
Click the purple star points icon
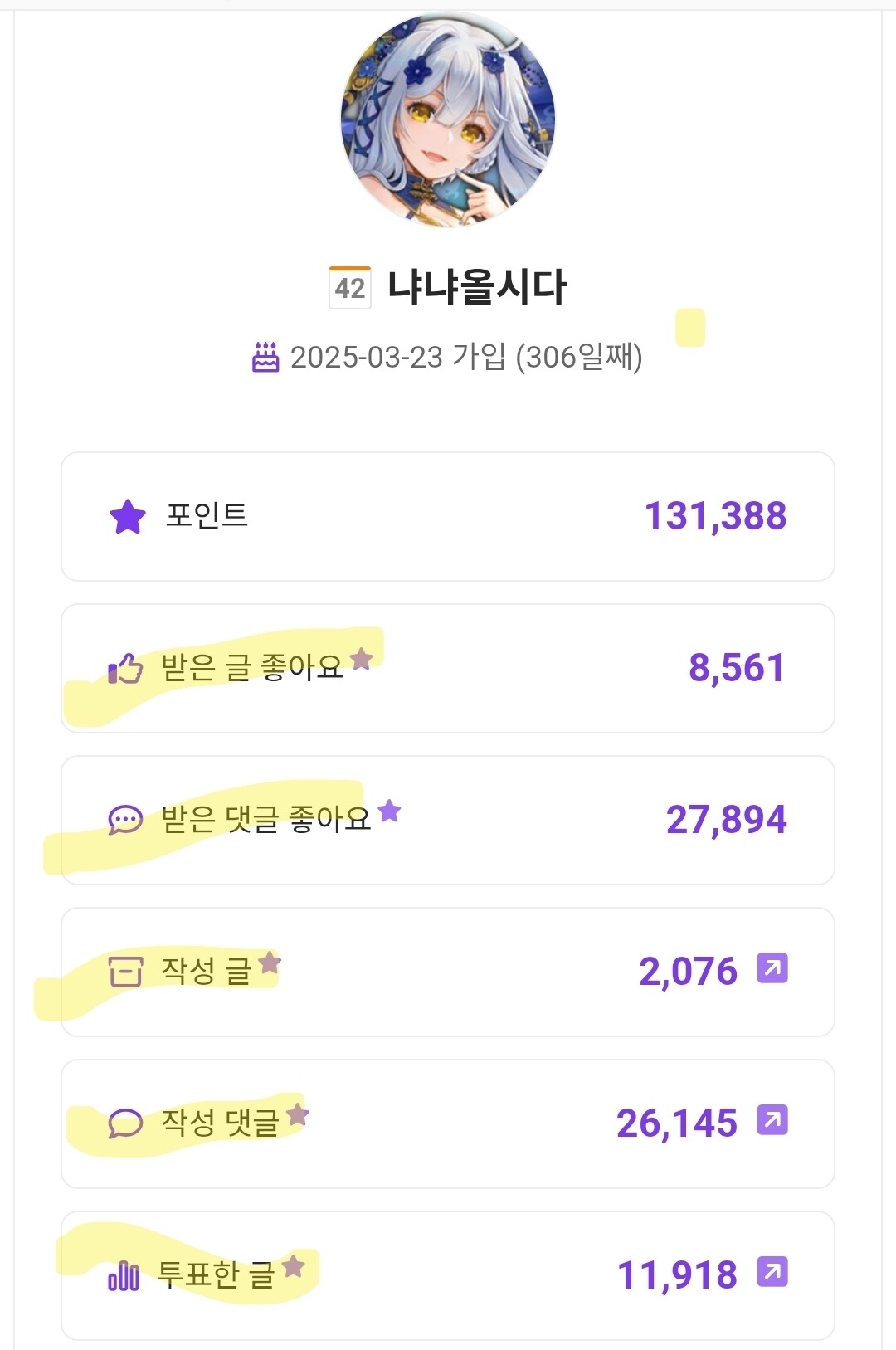point(128,516)
